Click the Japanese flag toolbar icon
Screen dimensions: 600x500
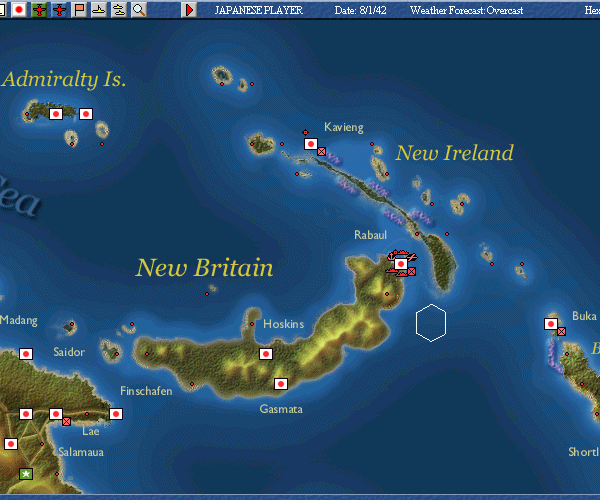tap(19, 10)
